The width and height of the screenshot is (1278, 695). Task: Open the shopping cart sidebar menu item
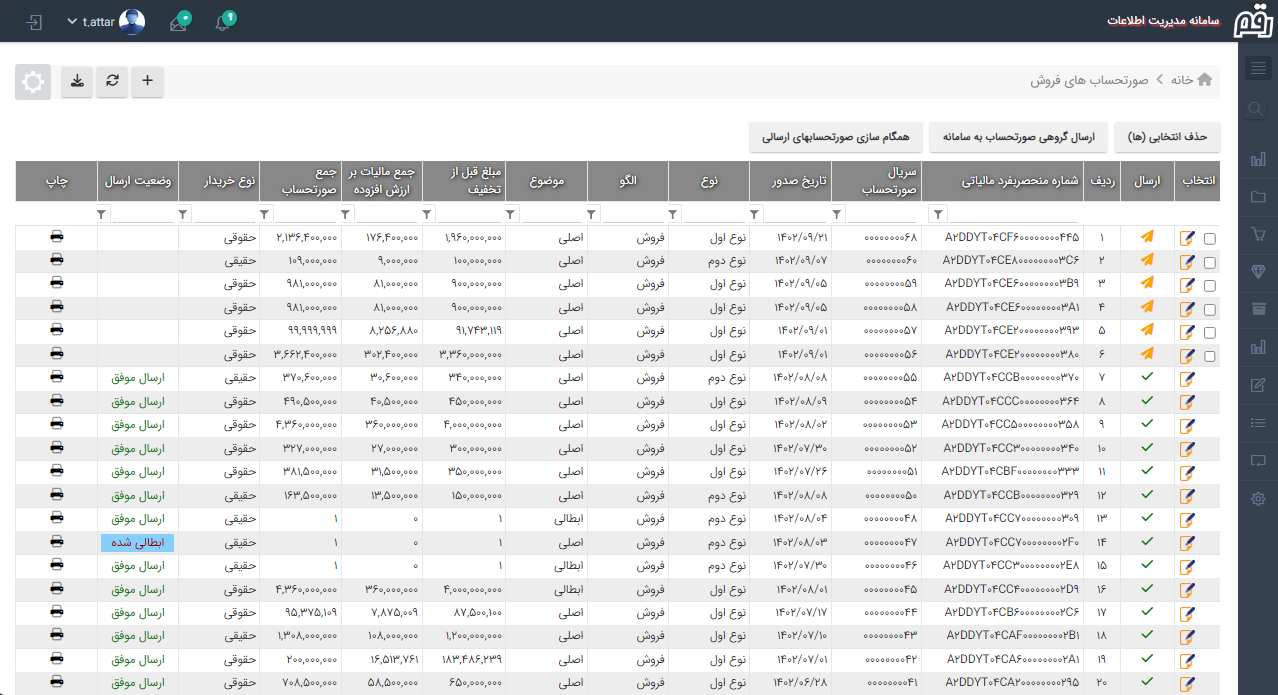tap(1258, 234)
